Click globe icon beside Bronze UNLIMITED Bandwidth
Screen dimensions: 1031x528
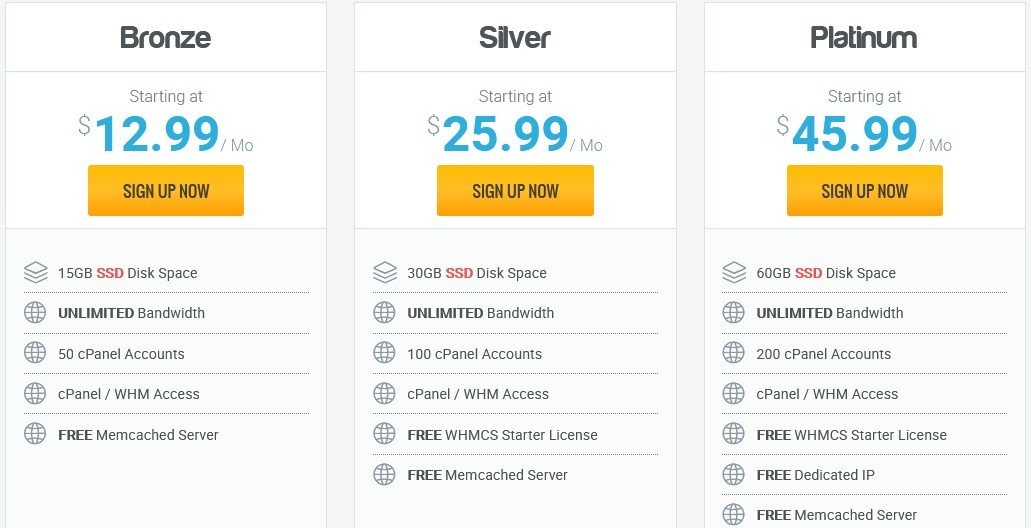(x=36, y=312)
